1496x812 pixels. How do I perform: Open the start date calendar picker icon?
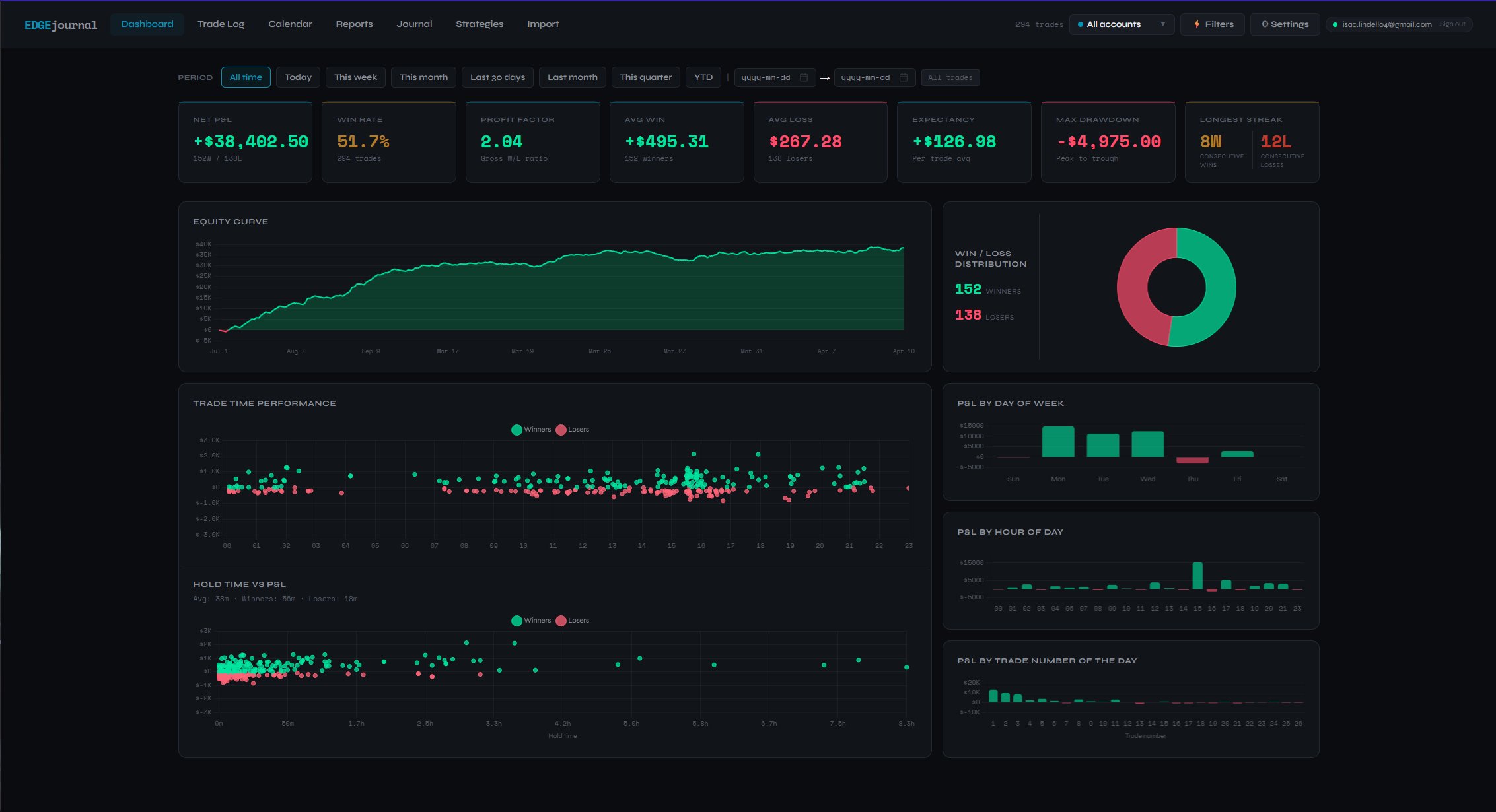(x=804, y=77)
